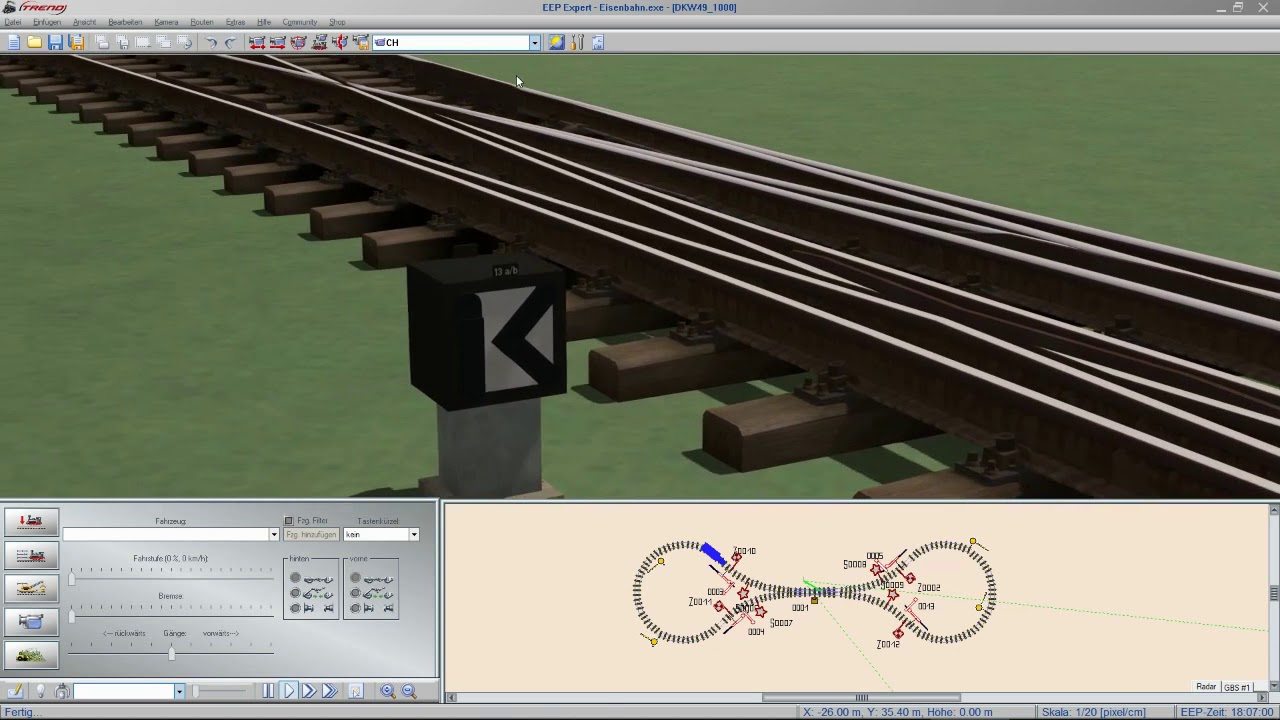Screen dimensions: 1280x720
Task: Open the bottom bar dropdown beside the coupling icon
Action: (179, 691)
